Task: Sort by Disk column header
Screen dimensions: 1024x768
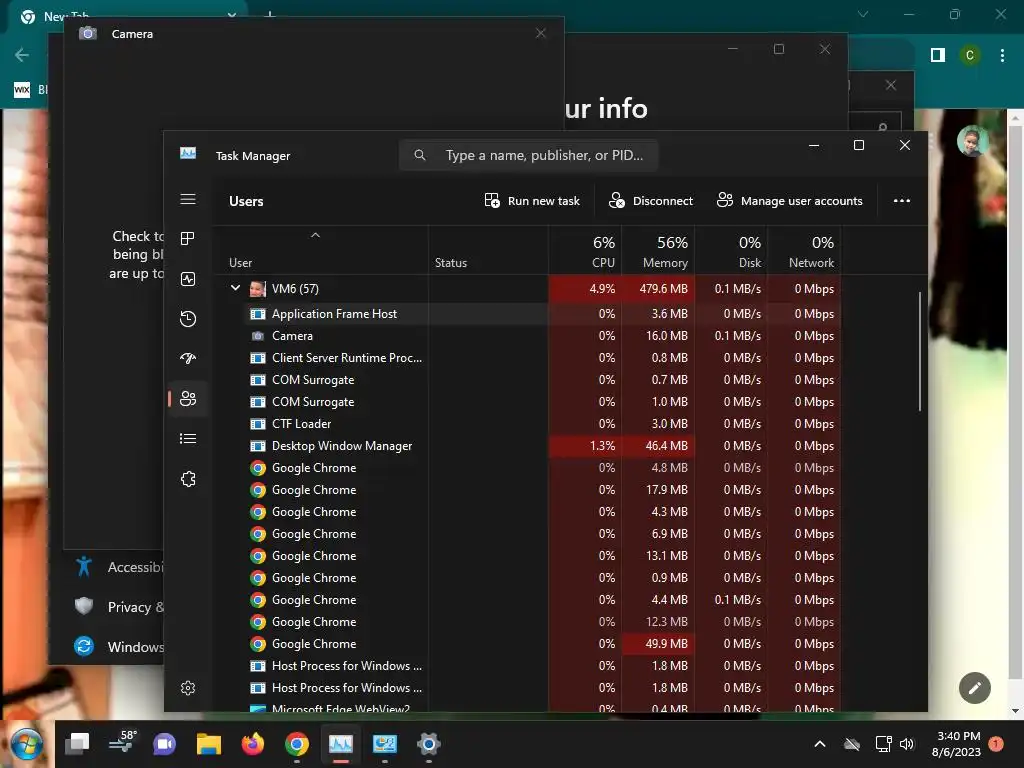Action: click(x=731, y=251)
